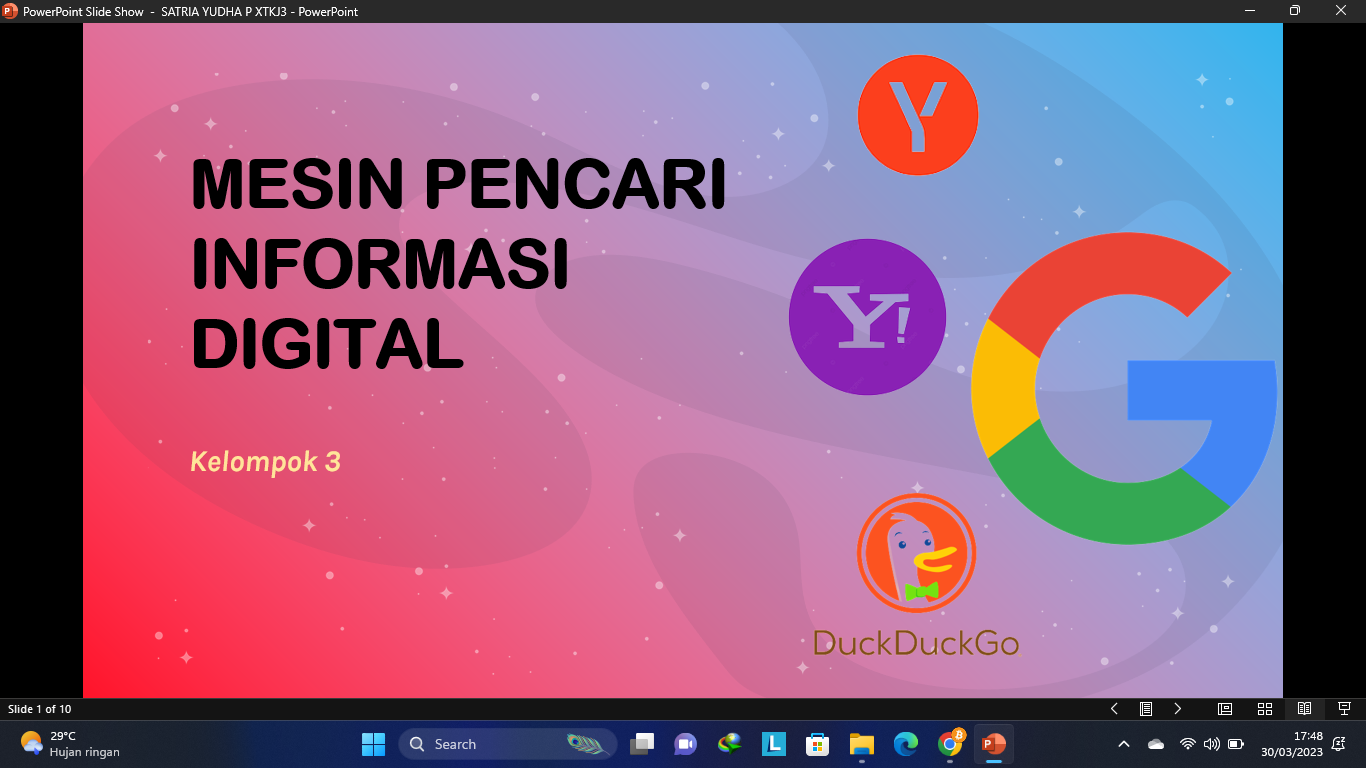Click the taskbar Search box
Screen dimensions: 1366x768
[x=508, y=744]
